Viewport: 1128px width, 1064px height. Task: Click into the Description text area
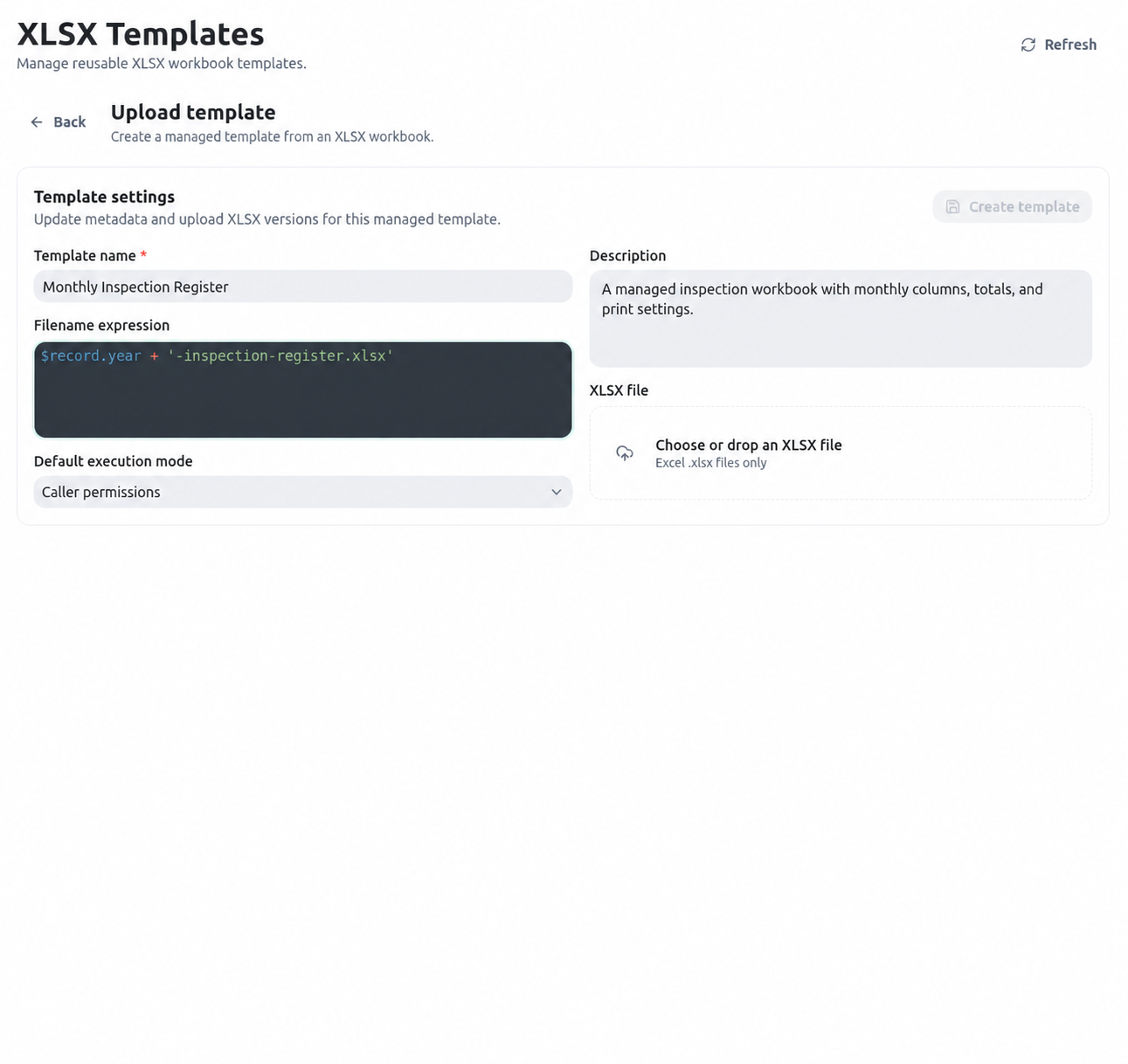coord(841,318)
